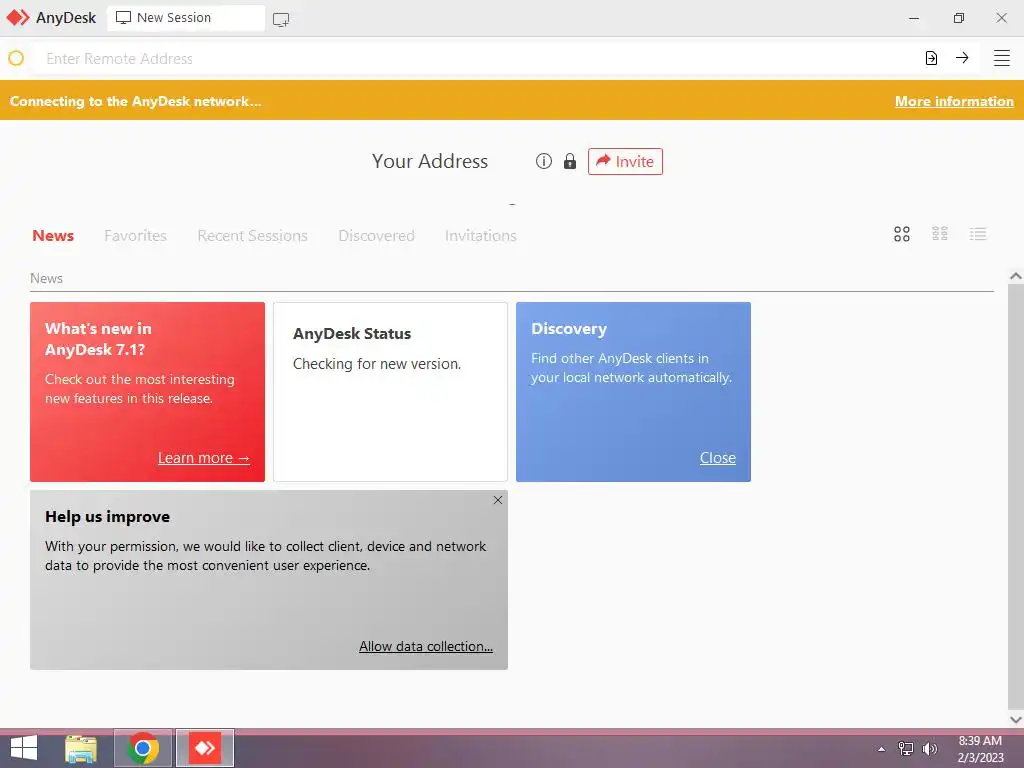Click the lock icon for unattended access
This screenshot has height=768, width=1024.
point(570,161)
